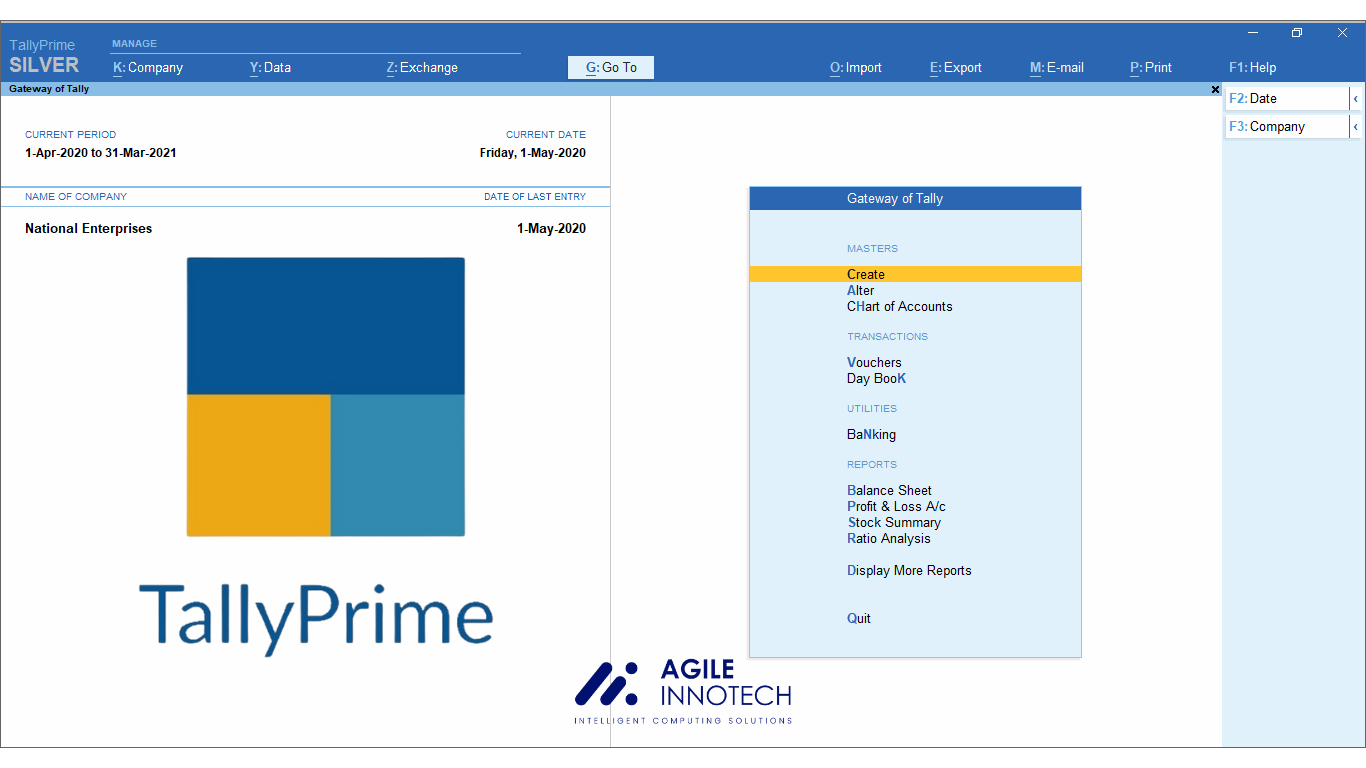Open the O: Import menu
Image resolution: width=1366 pixels, height=768 pixels.
pos(856,67)
